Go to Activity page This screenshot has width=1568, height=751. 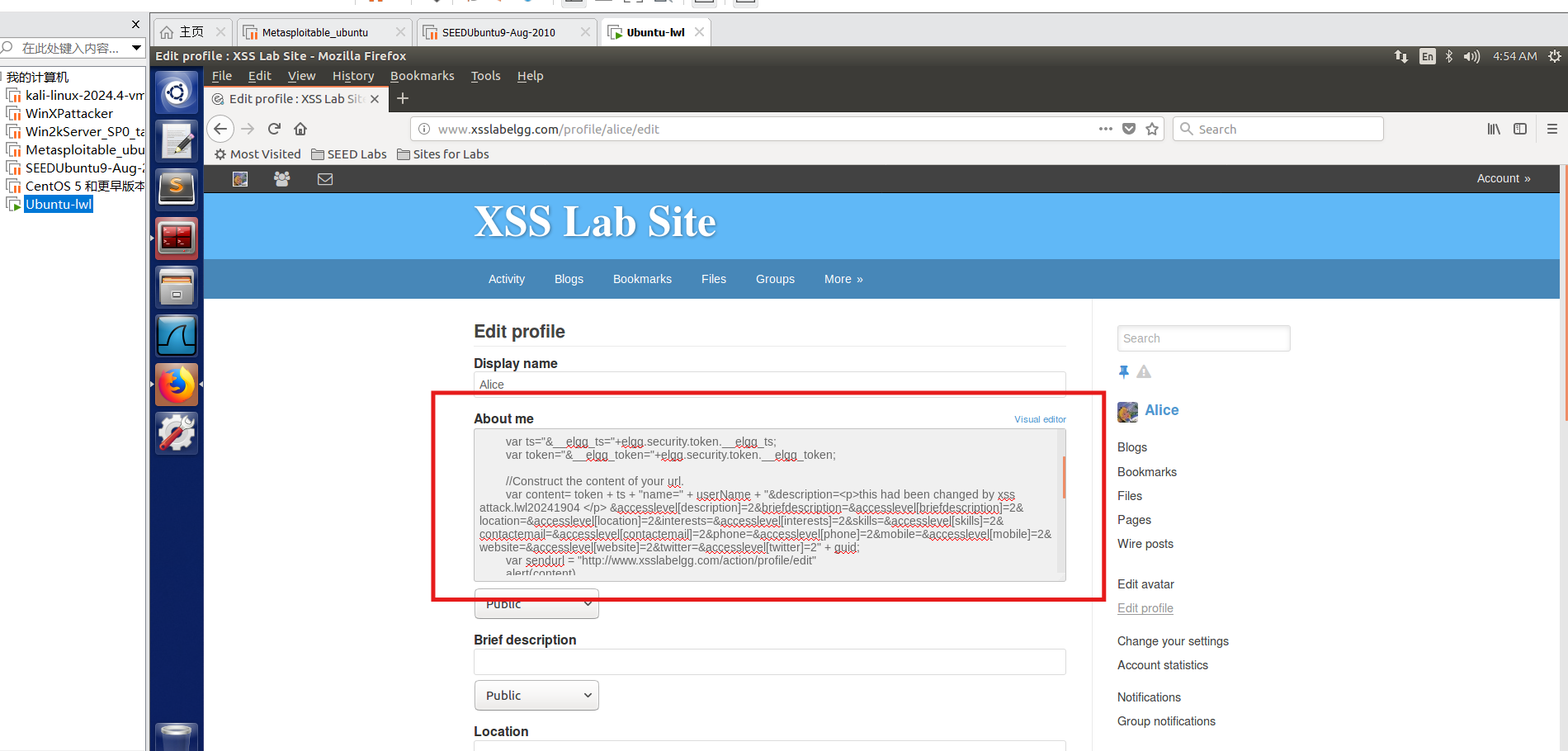507,279
